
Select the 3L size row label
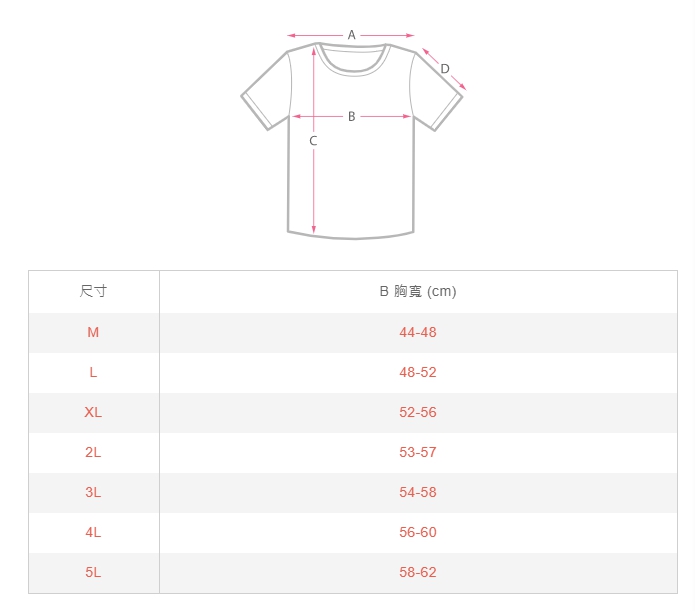(93, 492)
